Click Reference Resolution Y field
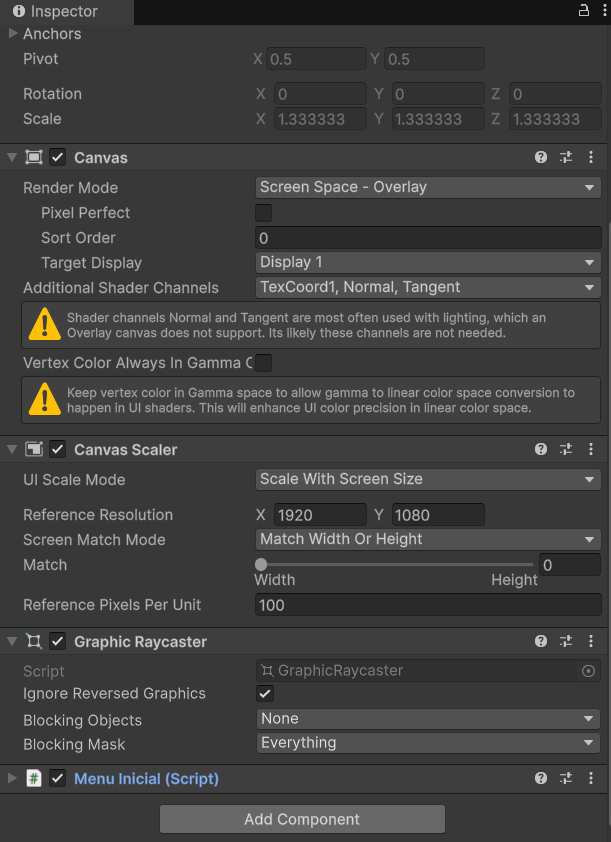Screen dimensions: 611x842 [x=438, y=515]
